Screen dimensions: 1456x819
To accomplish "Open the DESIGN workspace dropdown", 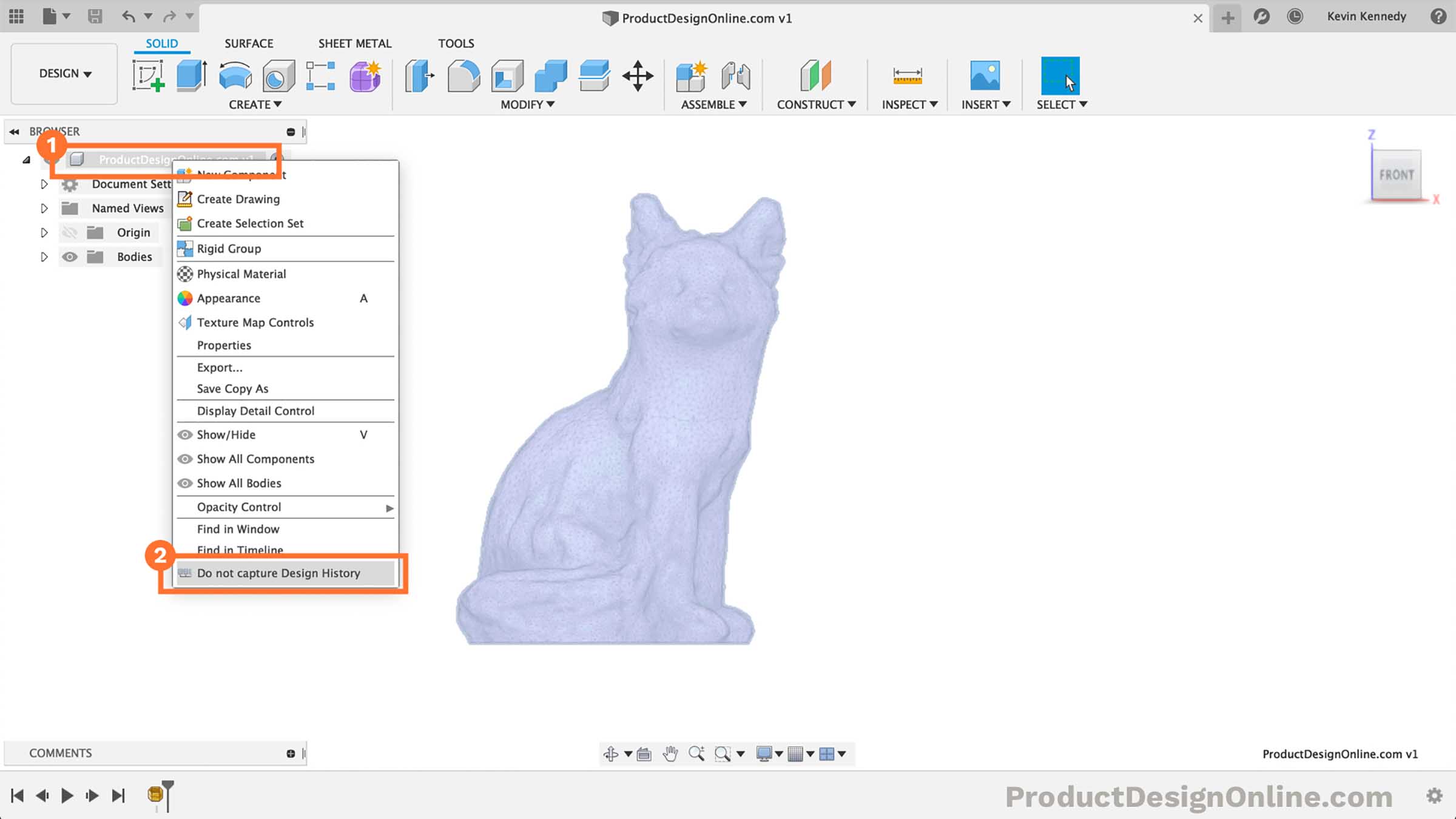I will pos(64,73).
